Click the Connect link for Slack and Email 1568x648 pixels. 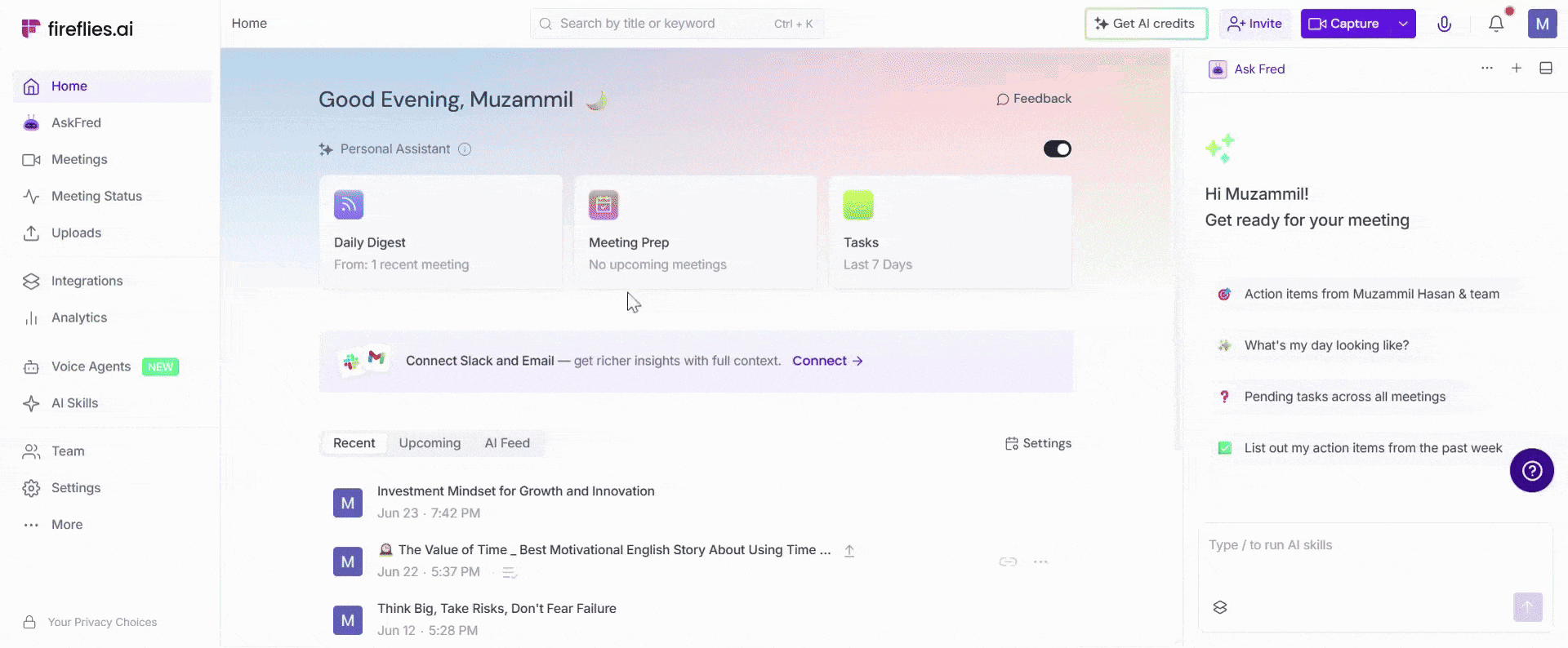point(827,361)
